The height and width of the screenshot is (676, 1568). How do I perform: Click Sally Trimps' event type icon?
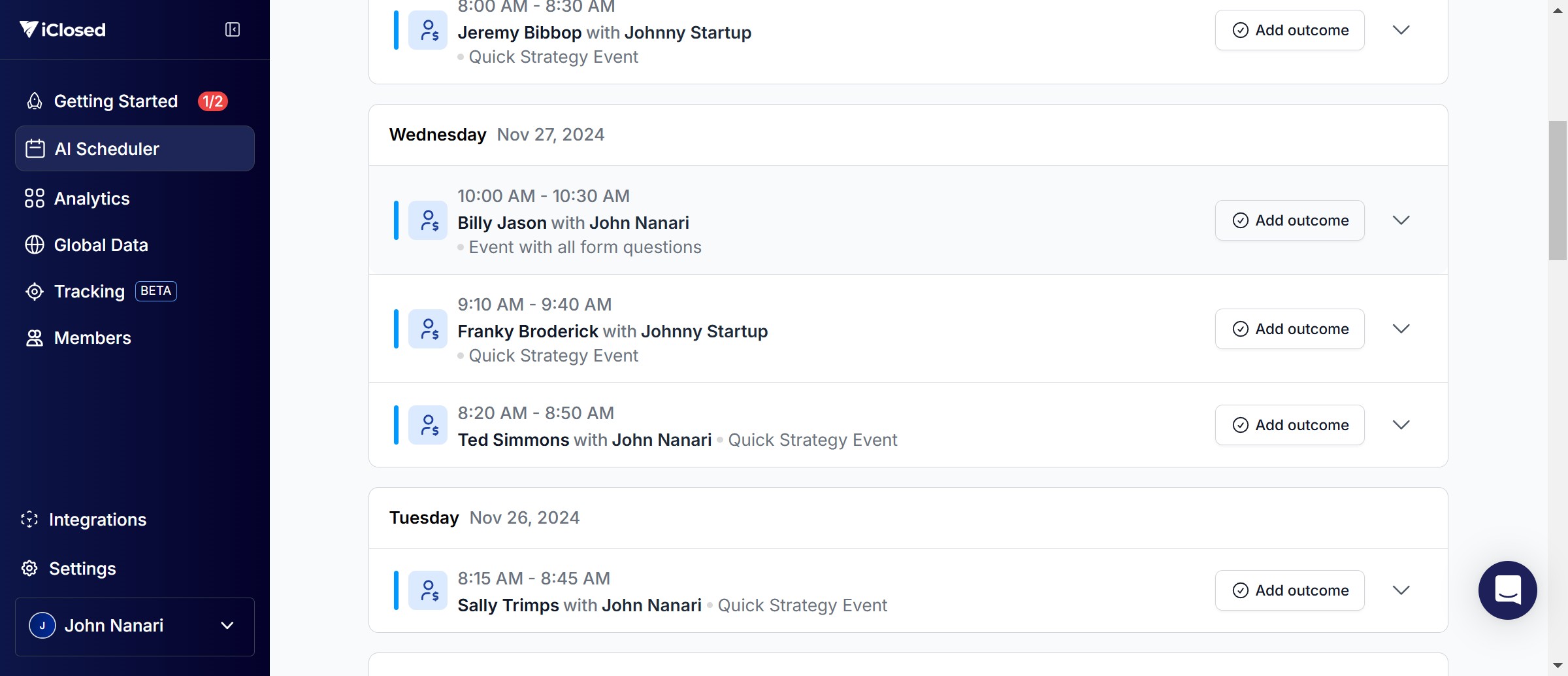click(x=428, y=590)
